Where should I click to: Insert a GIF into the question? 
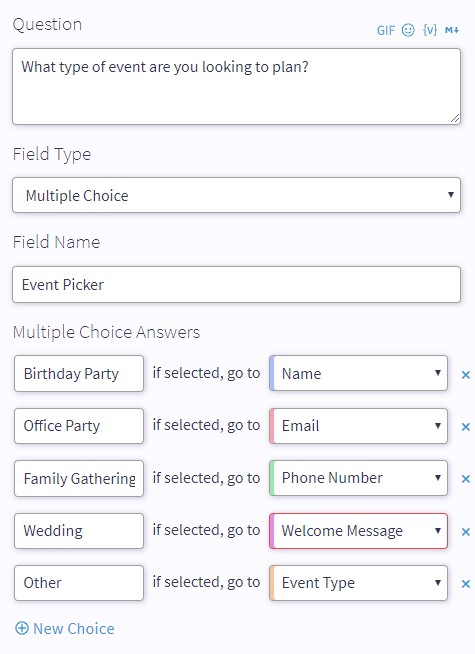pyautogui.click(x=385, y=30)
